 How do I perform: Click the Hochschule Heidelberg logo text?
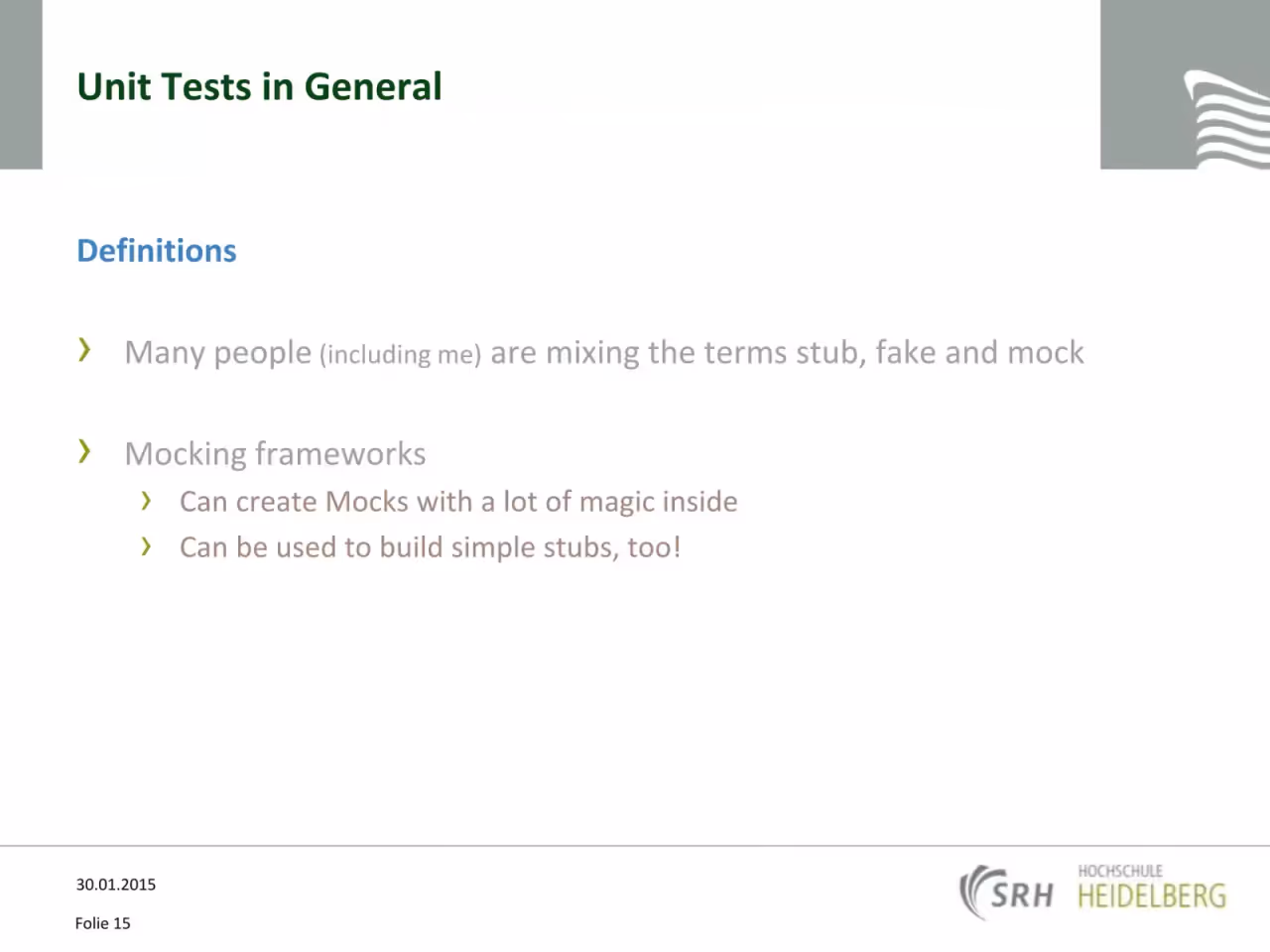[x=1152, y=888]
